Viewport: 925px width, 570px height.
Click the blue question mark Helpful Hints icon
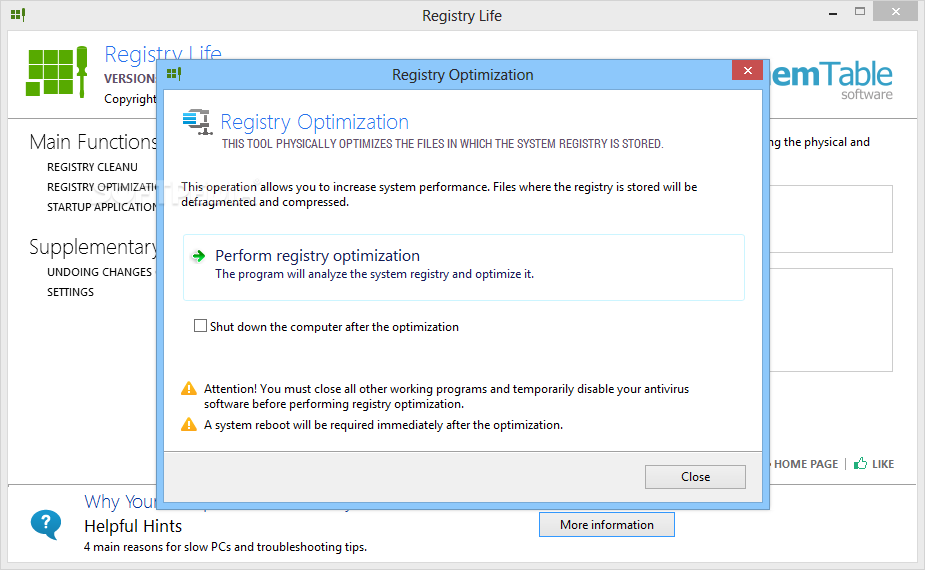point(46,524)
